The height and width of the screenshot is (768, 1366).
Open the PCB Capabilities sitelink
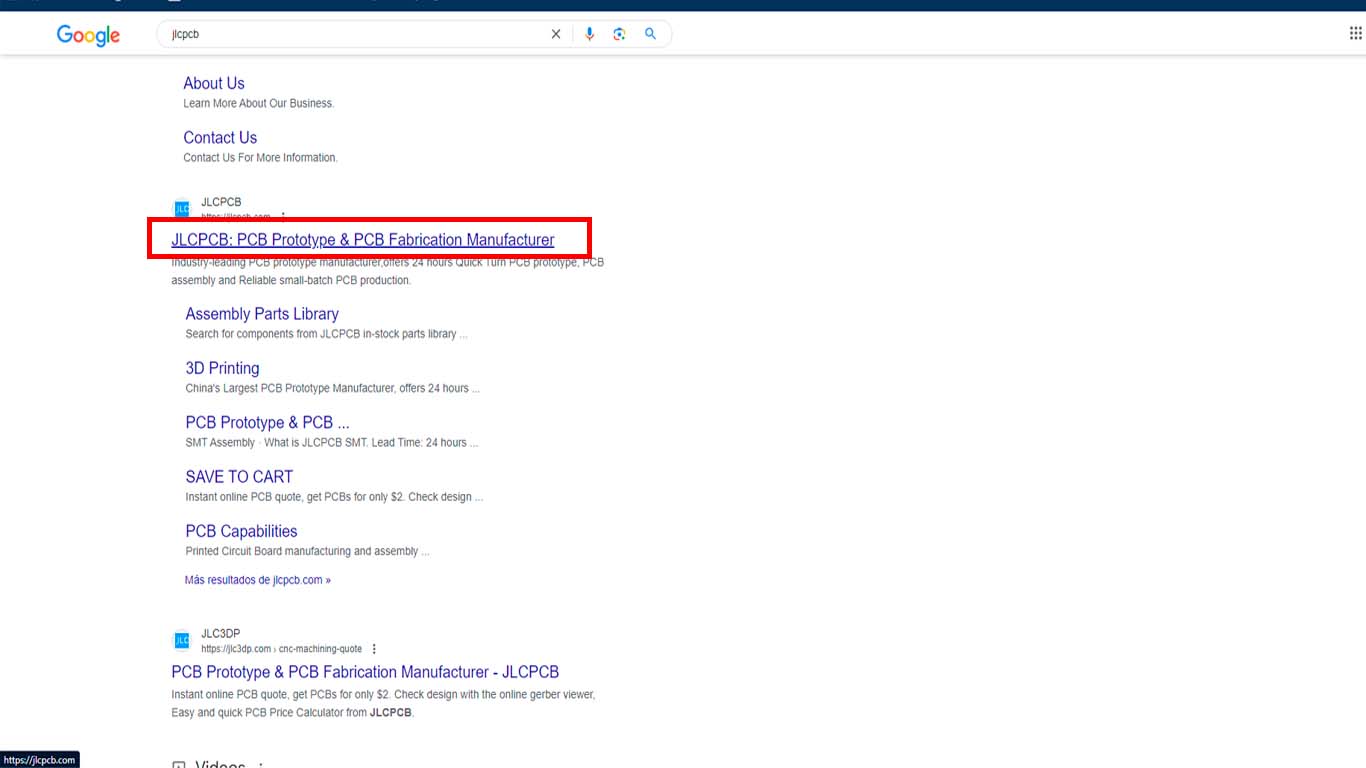pos(241,531)
